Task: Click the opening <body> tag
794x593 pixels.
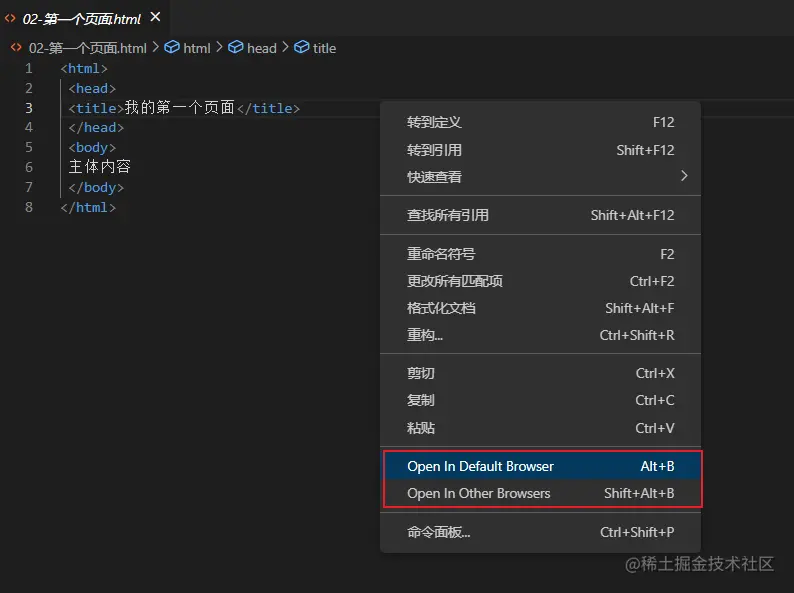Action: [92, 147]
